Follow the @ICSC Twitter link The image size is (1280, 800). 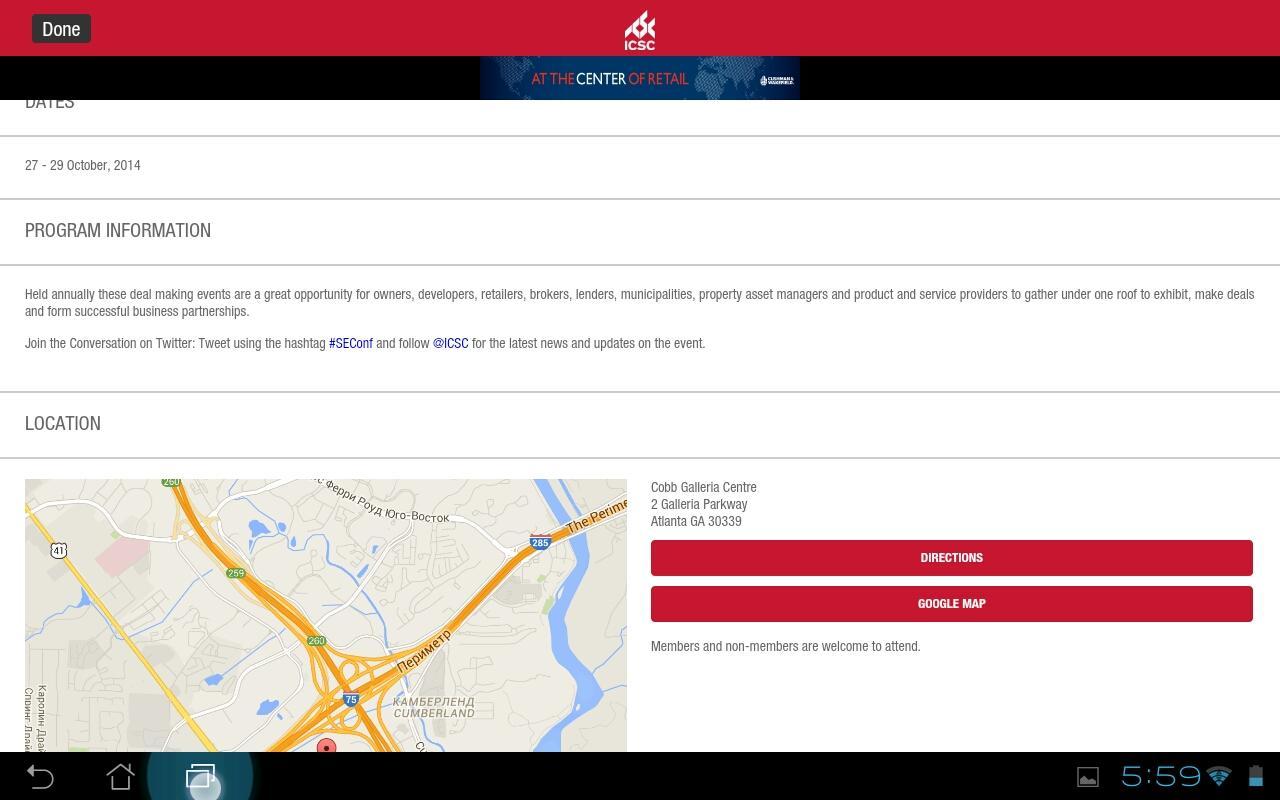coord(450,343)
